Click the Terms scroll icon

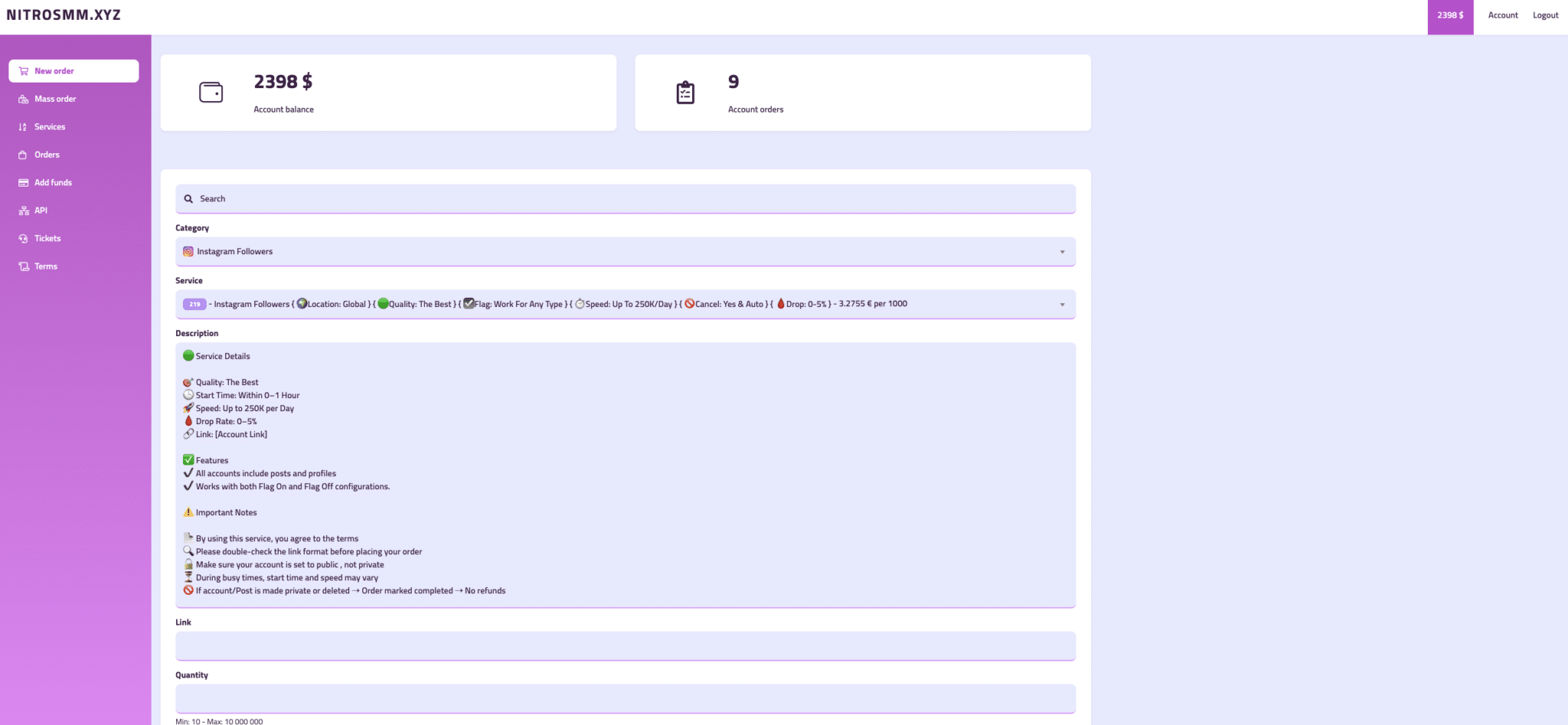coord(24,266)
